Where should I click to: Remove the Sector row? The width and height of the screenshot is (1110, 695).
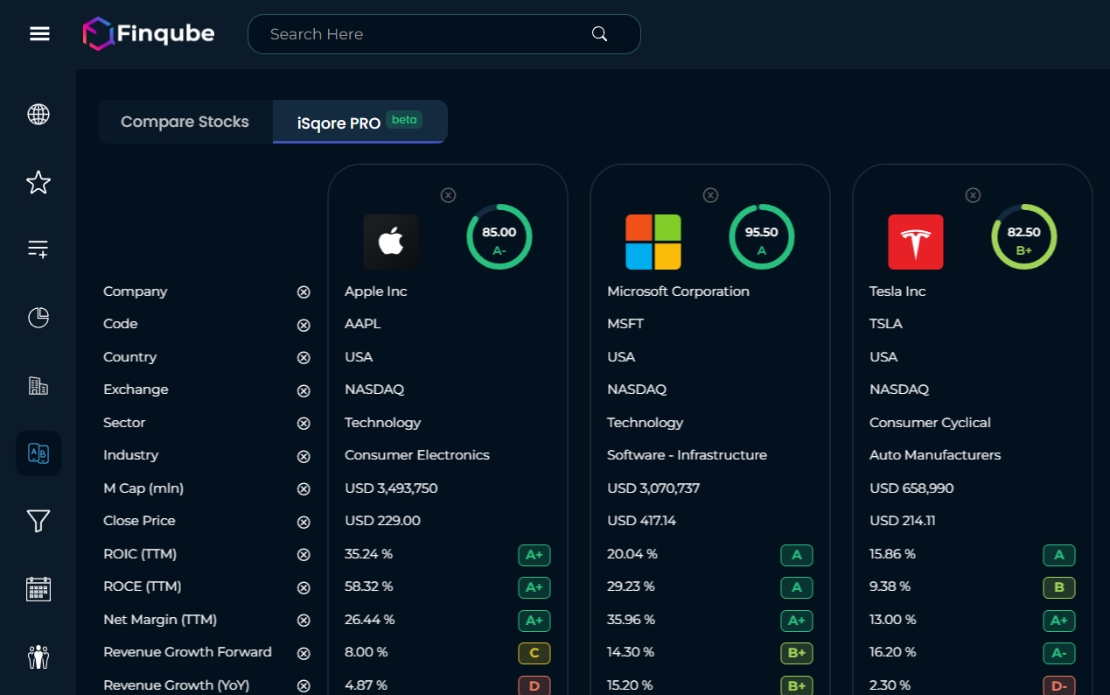pos(304,424)
